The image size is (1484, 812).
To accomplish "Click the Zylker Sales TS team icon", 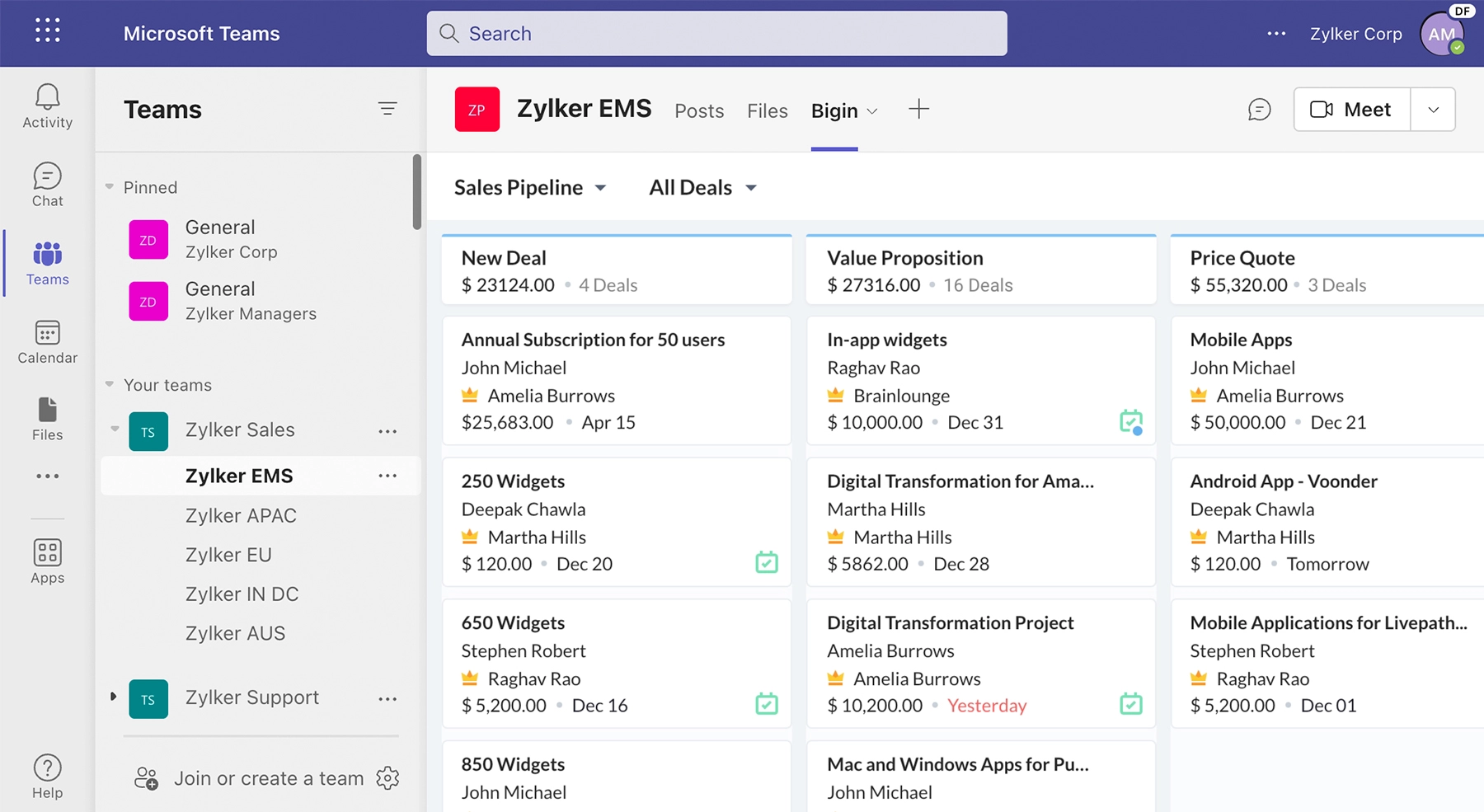I will (x=148, y=431).
